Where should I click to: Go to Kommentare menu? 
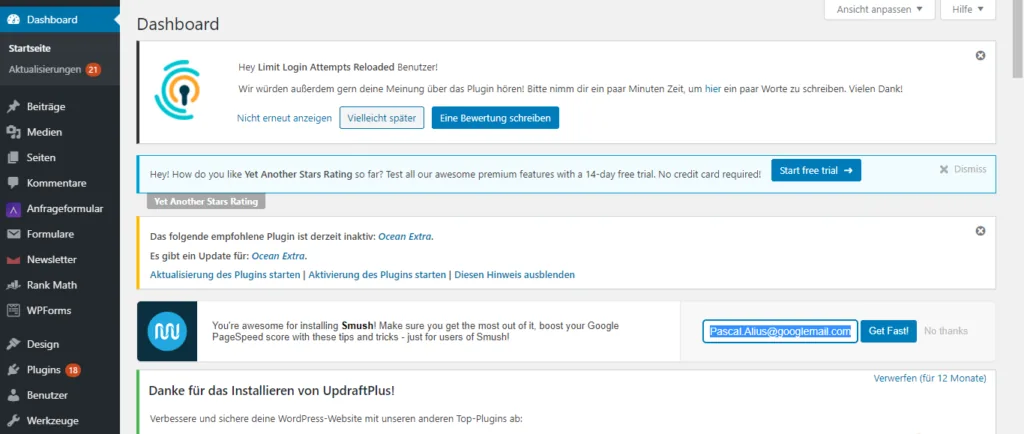[59, 183]
